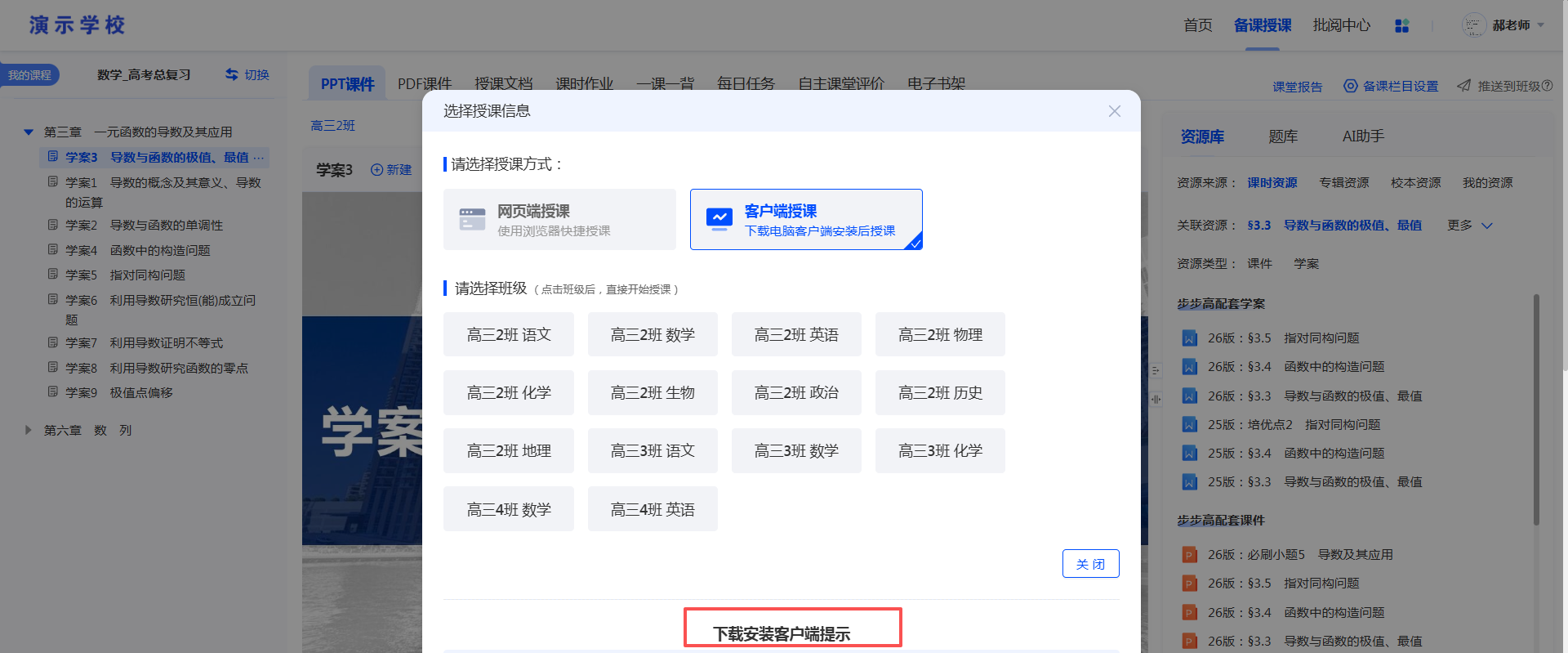Viewport: 1568px width, 653px height.
Task: Close the 选择授课信息 dialog with X
Action: [1114, 111]
